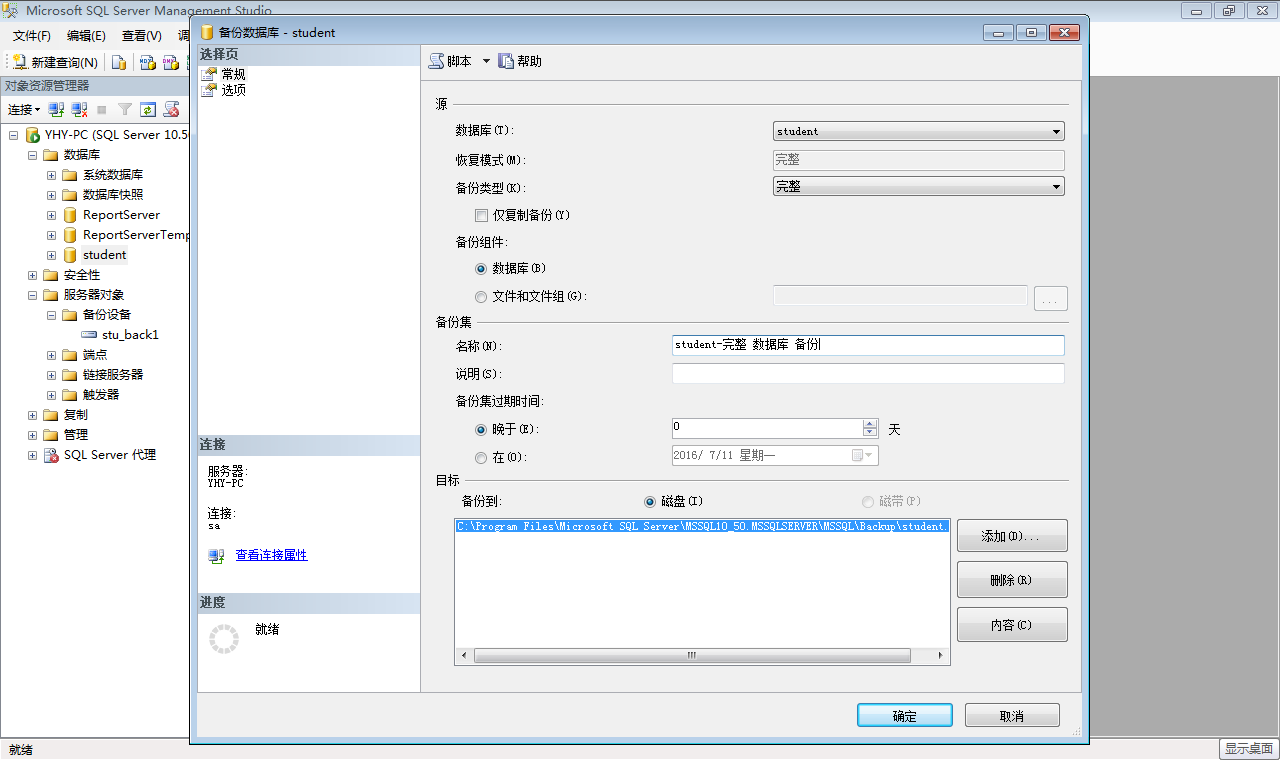This screenshot has height=760, width=1280.
Task: Open the 脚本 dropdown arrow
Action: tap(486, 61)
